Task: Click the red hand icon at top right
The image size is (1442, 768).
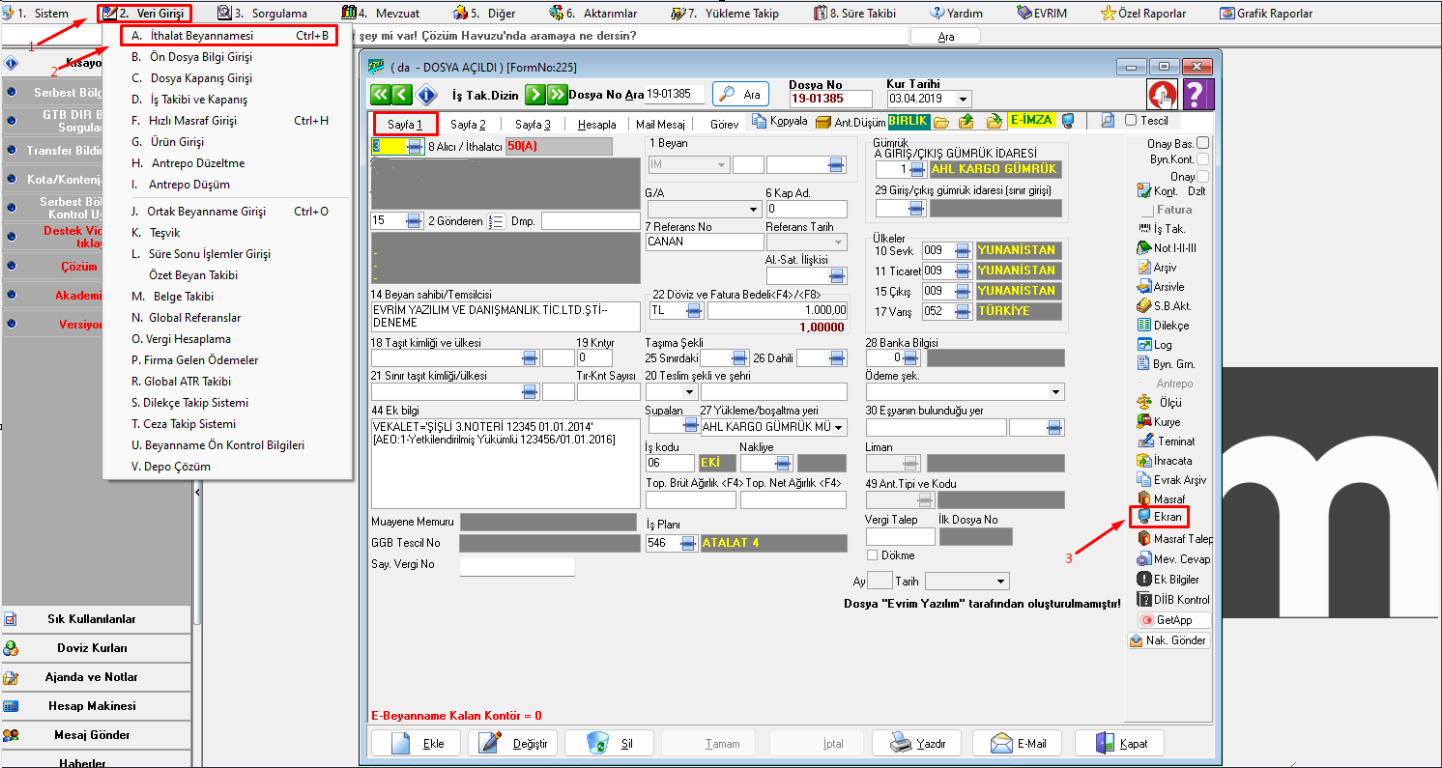Action: (1162, 94)
